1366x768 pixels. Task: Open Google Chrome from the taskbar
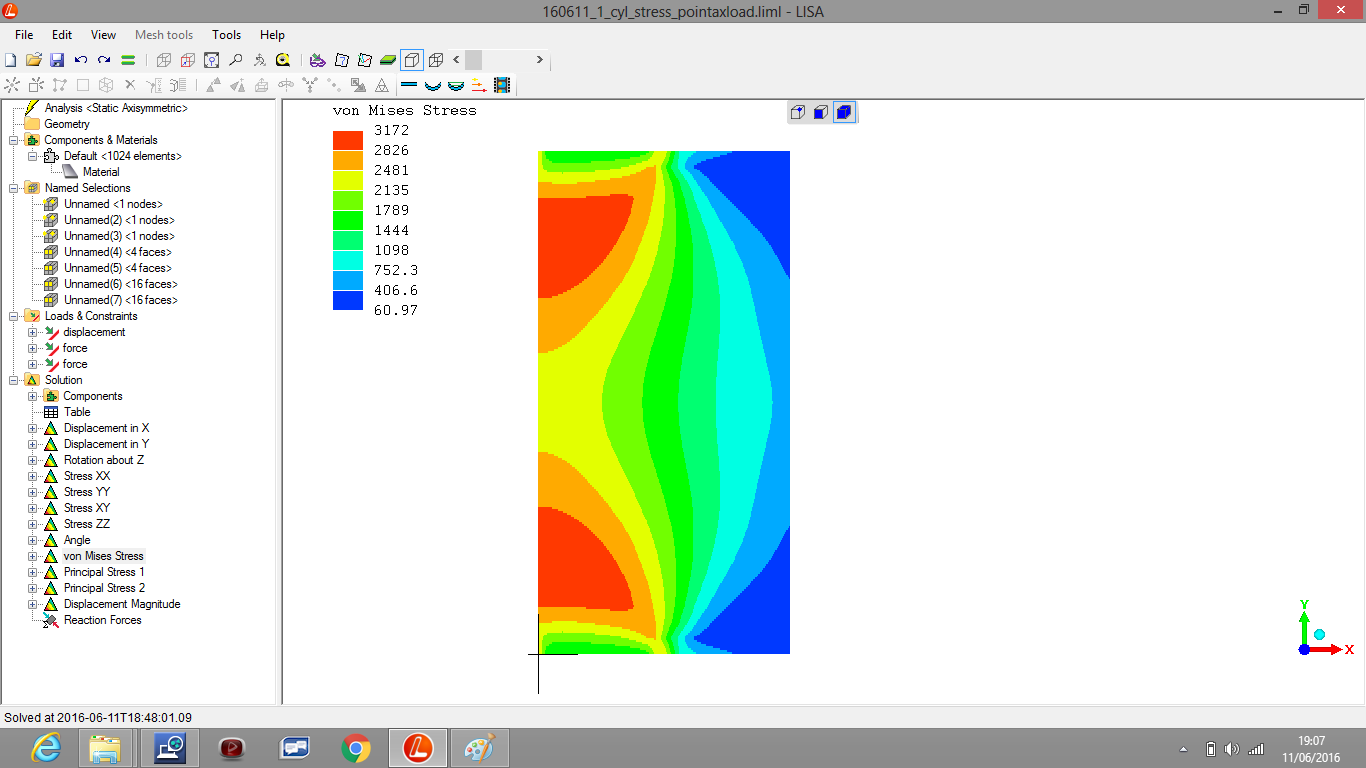pyautogui.click(x=355, y=747)
